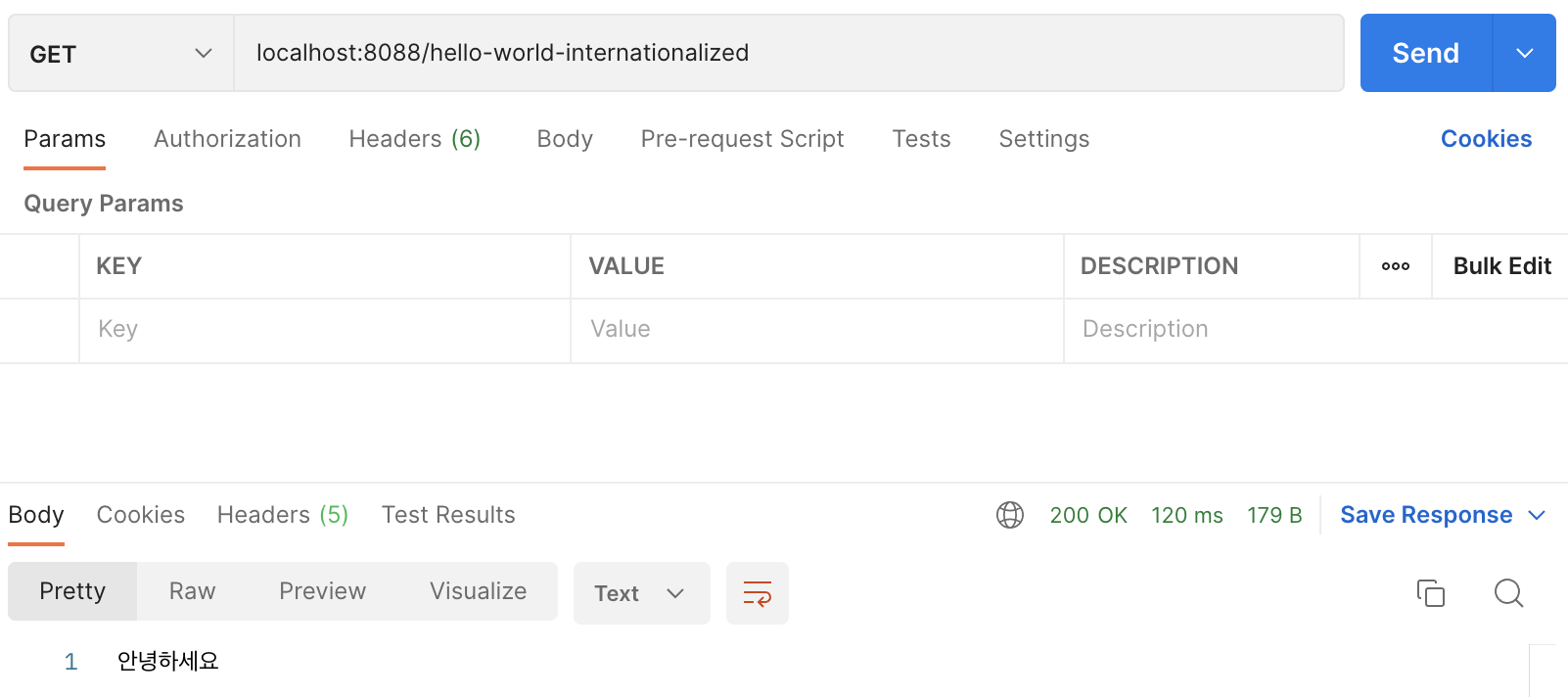1568x697 pixels.
Task: Click line number 1 in response
Action: point(70,662)
